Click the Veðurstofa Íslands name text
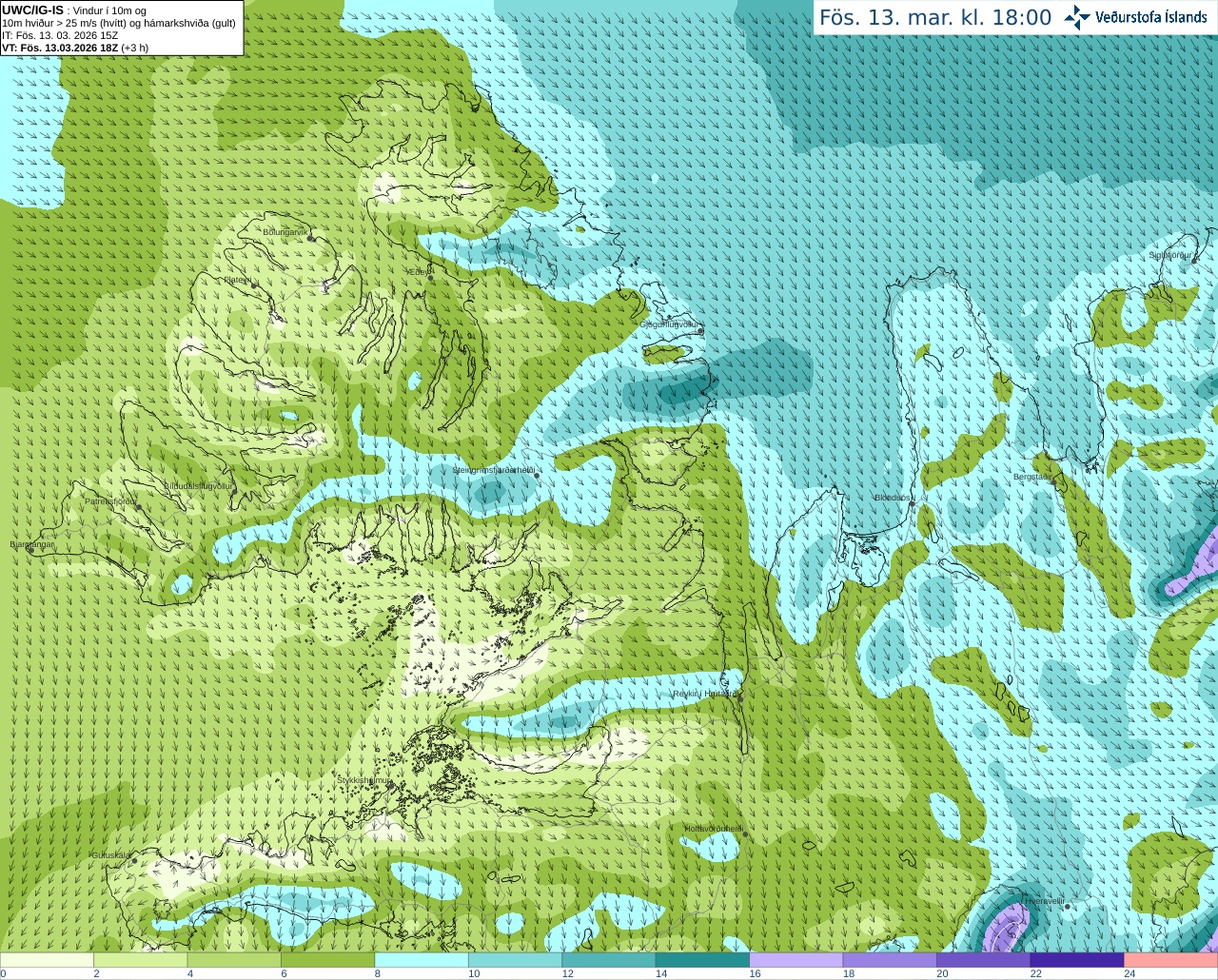The height and width of the screenshot is (980, 1218). point(1151,17)
